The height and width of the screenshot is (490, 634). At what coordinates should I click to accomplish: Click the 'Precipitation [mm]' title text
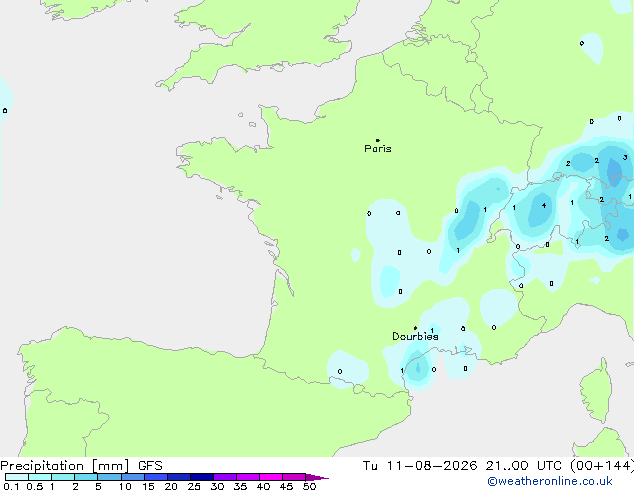pyautogui.click(x=65, y=466)
